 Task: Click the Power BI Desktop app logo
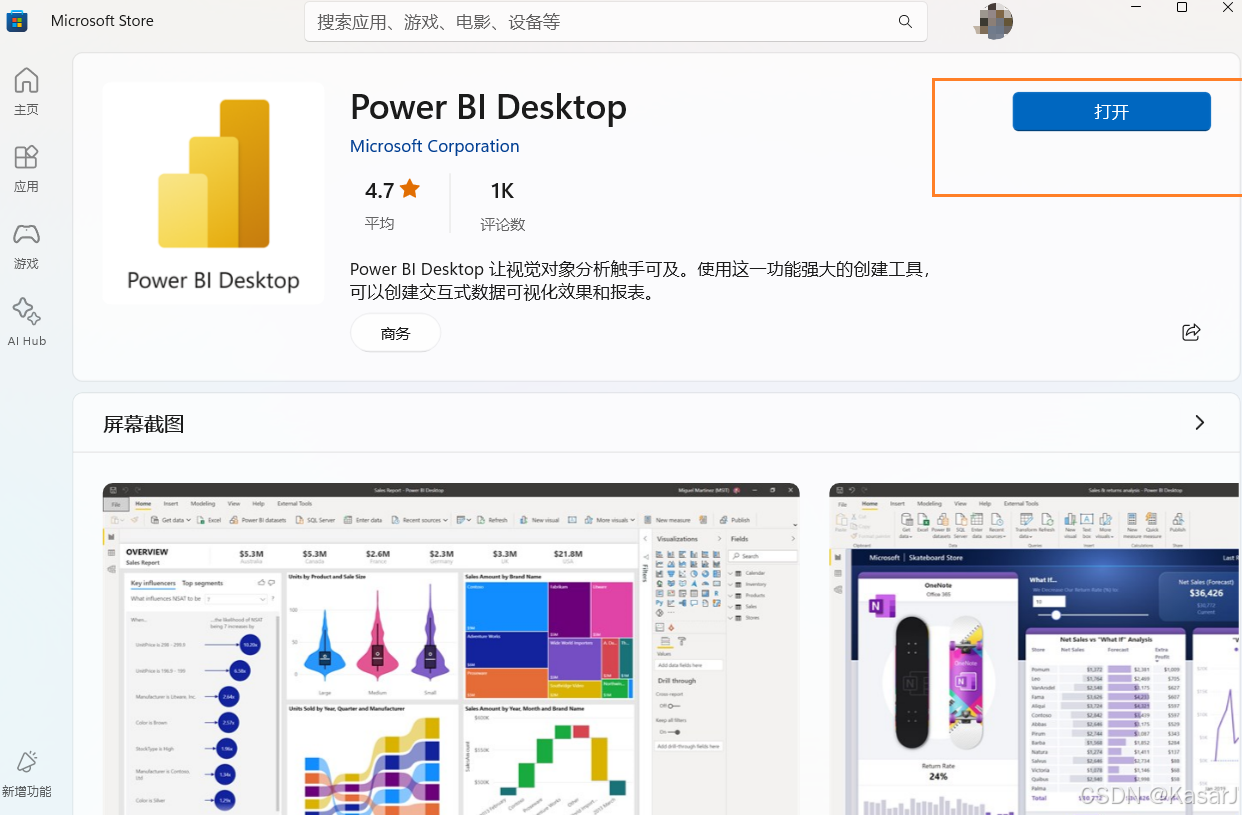click(213, 193)
